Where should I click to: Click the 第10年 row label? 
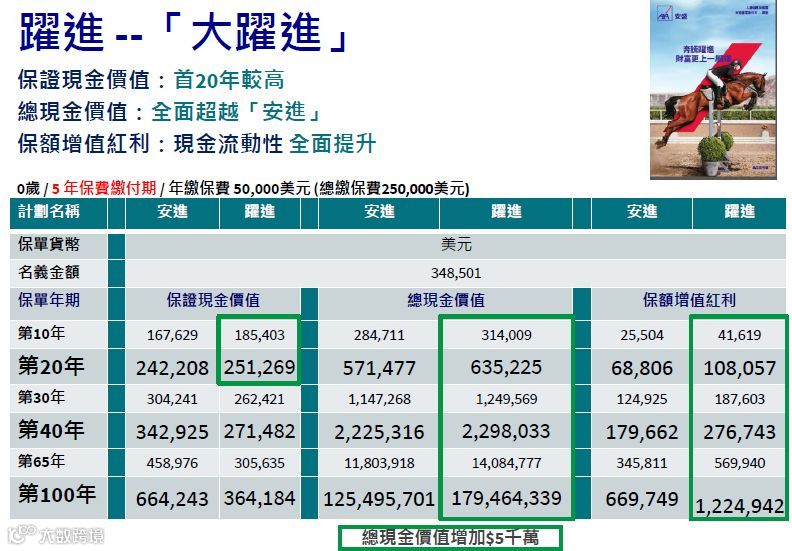tap(41, 333)
